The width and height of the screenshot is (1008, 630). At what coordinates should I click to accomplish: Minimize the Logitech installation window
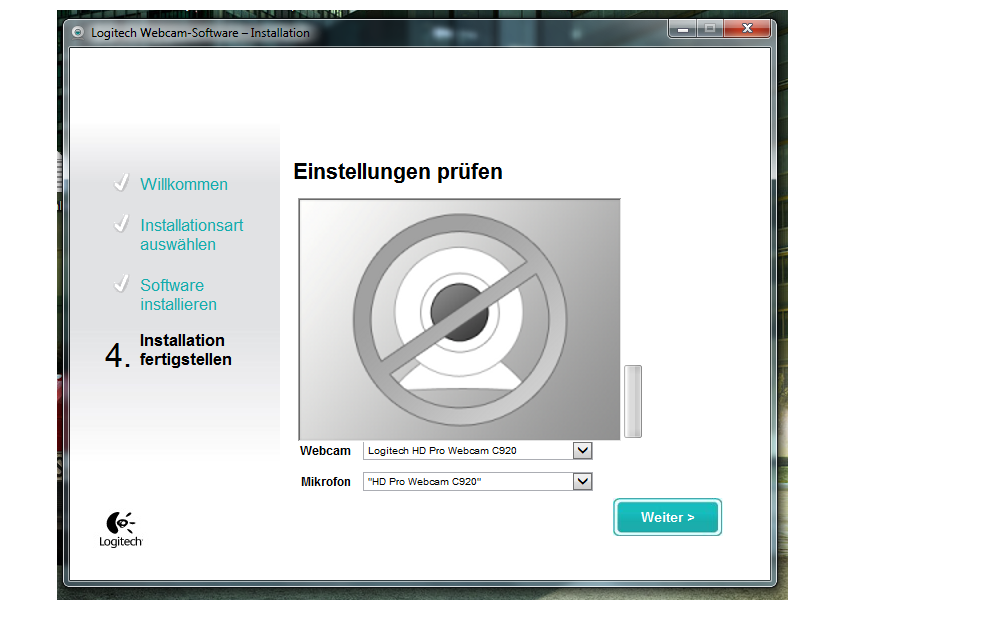pyautogui.click(x=683, y=28)
